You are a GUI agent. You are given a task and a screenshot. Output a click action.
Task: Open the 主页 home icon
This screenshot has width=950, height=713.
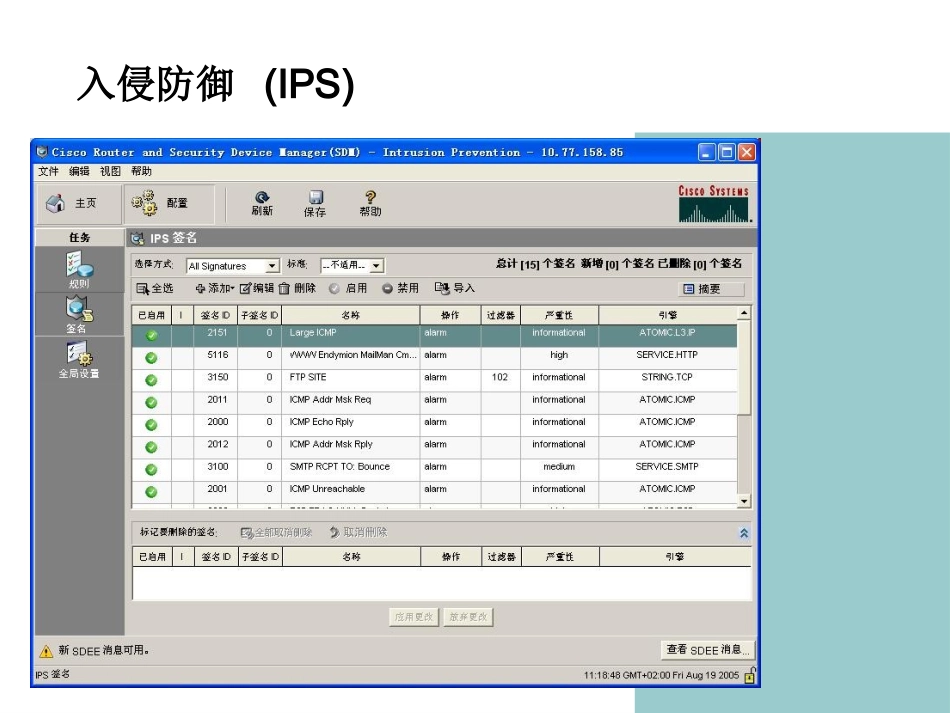click(x=56, y=204)
